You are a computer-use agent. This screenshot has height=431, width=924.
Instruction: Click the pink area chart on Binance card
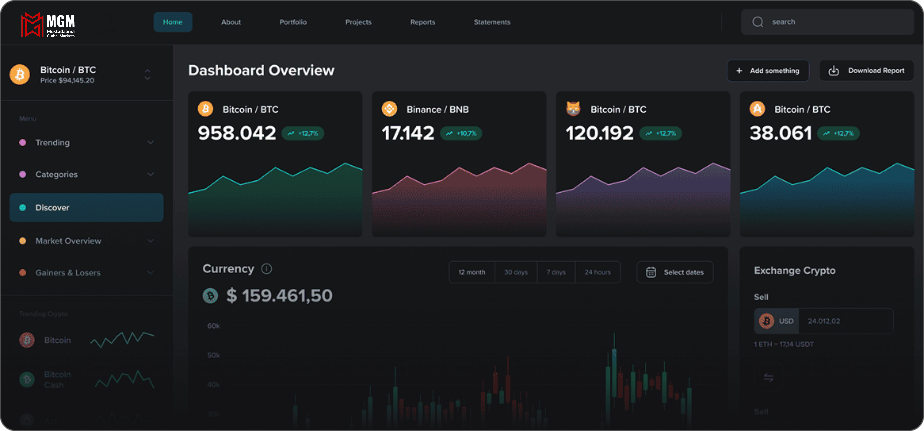(x=459, y=199)
